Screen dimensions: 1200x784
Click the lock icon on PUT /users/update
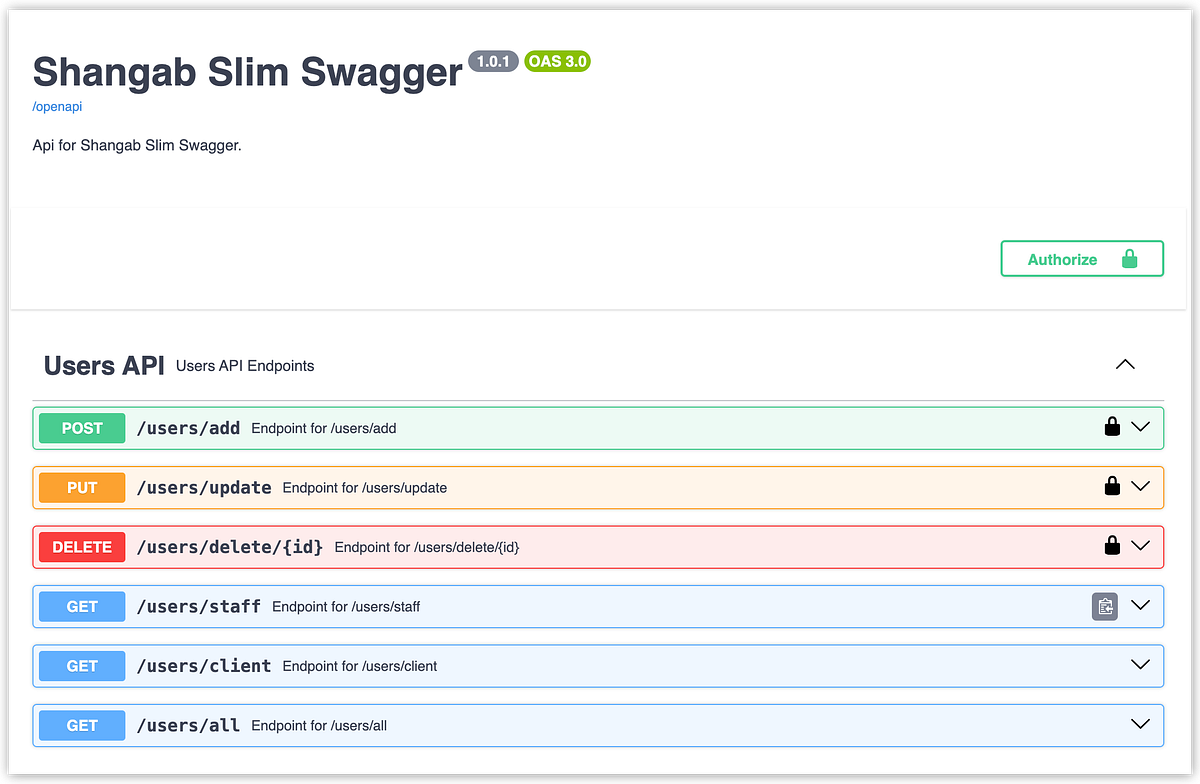click(1112, 486)
